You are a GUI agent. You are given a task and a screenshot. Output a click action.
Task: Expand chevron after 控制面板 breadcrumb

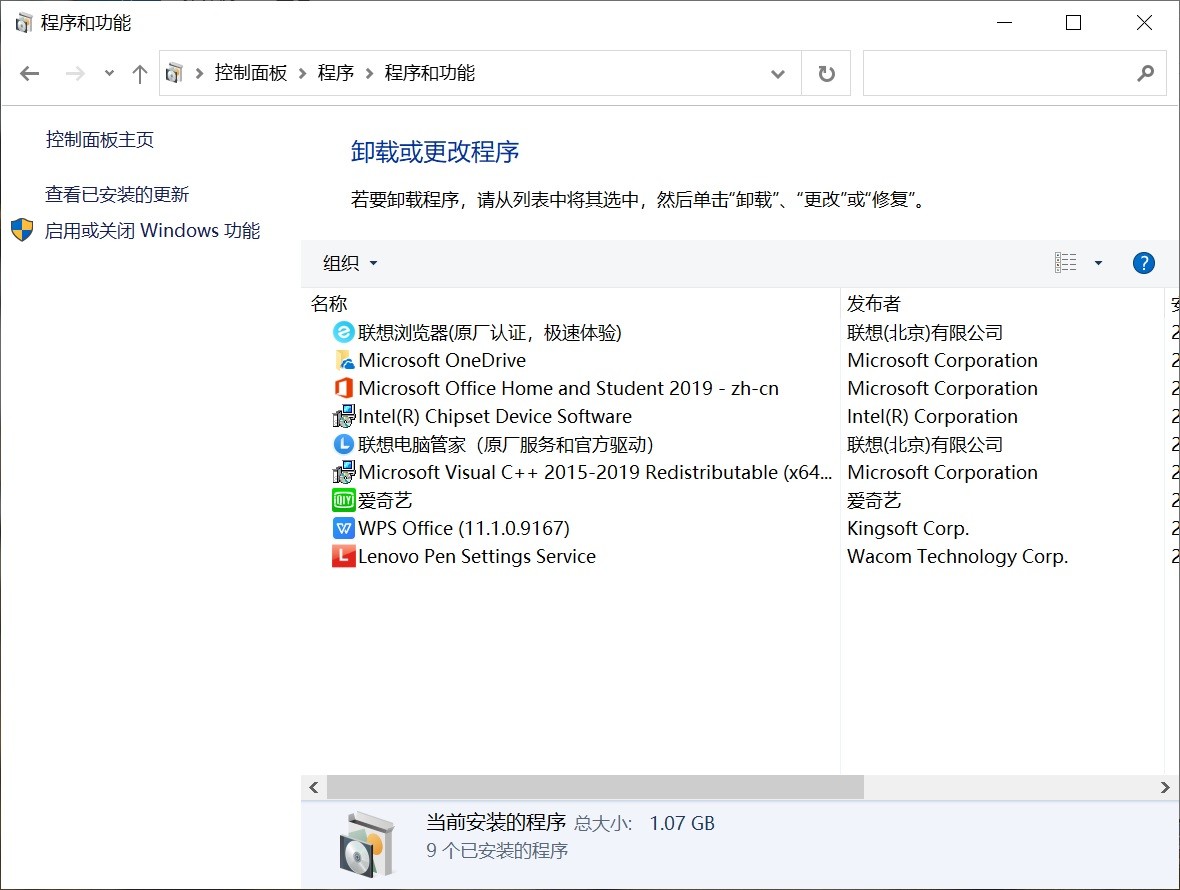coord(303,73)
